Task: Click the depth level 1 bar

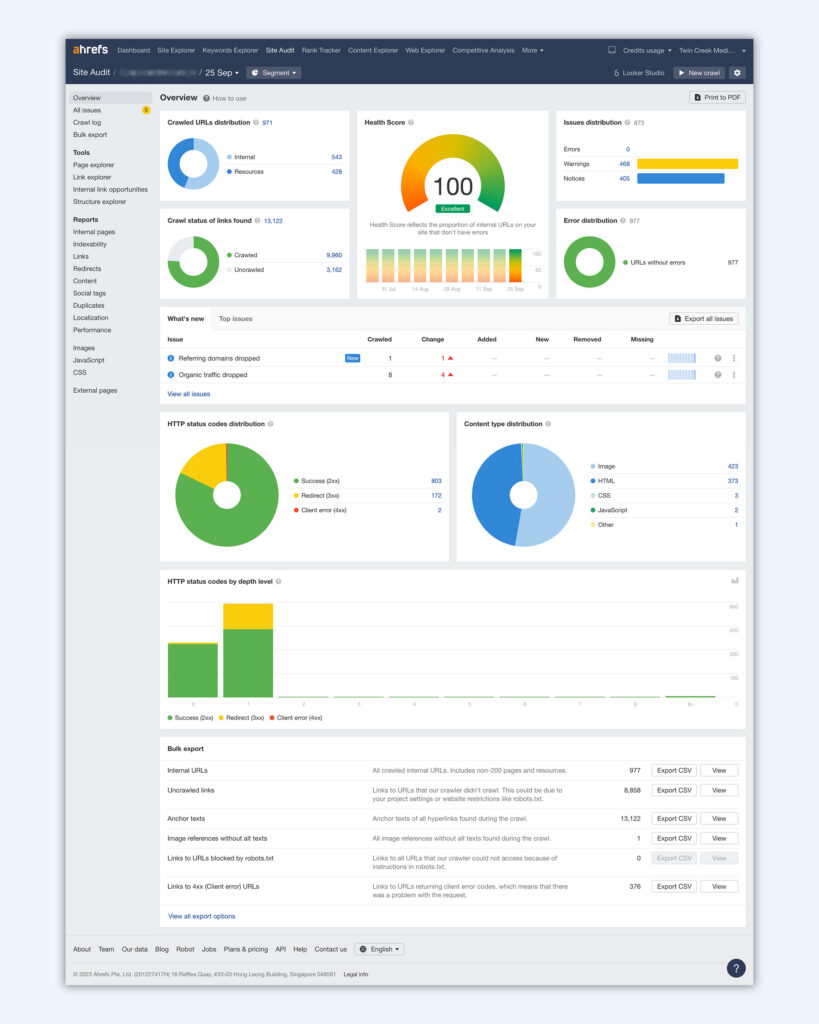Action: pyautogui.click(x=248, y=650)
